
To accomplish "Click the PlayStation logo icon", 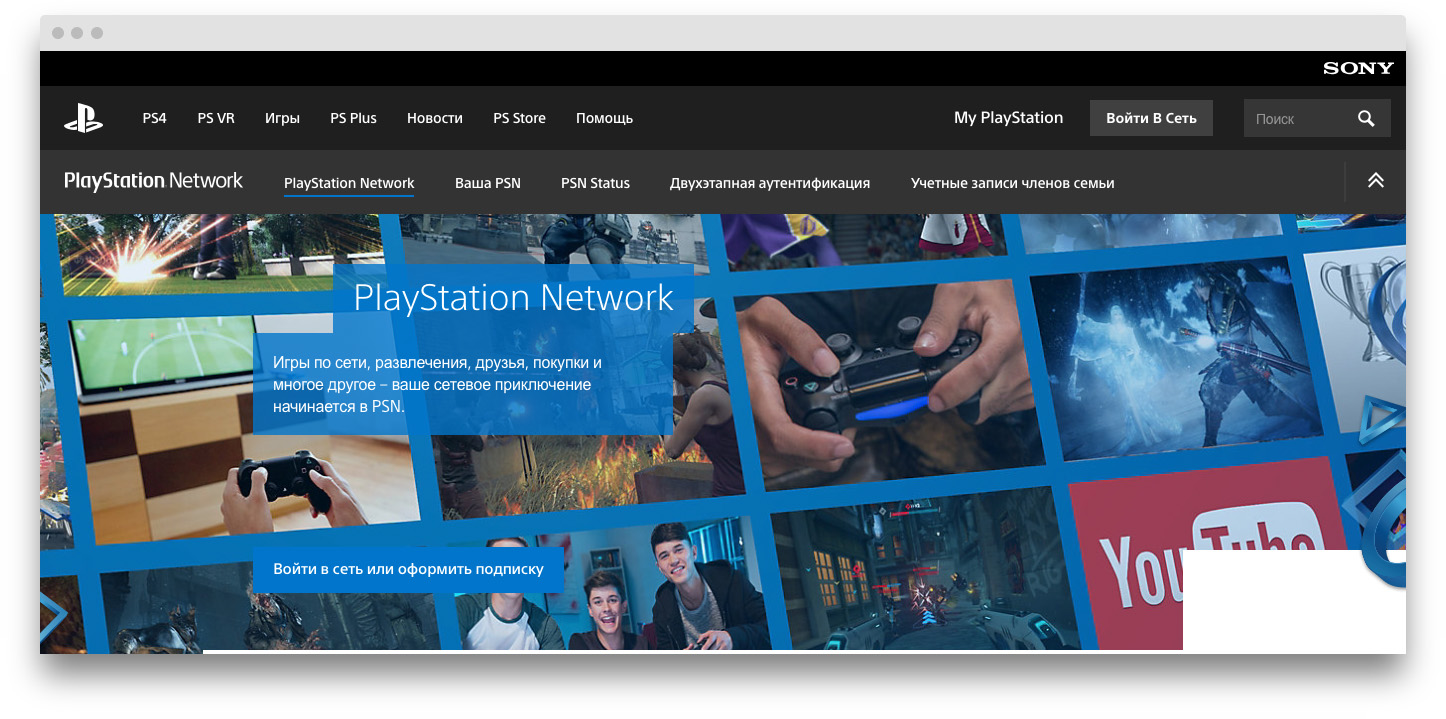I will click(x=83, y=118).
